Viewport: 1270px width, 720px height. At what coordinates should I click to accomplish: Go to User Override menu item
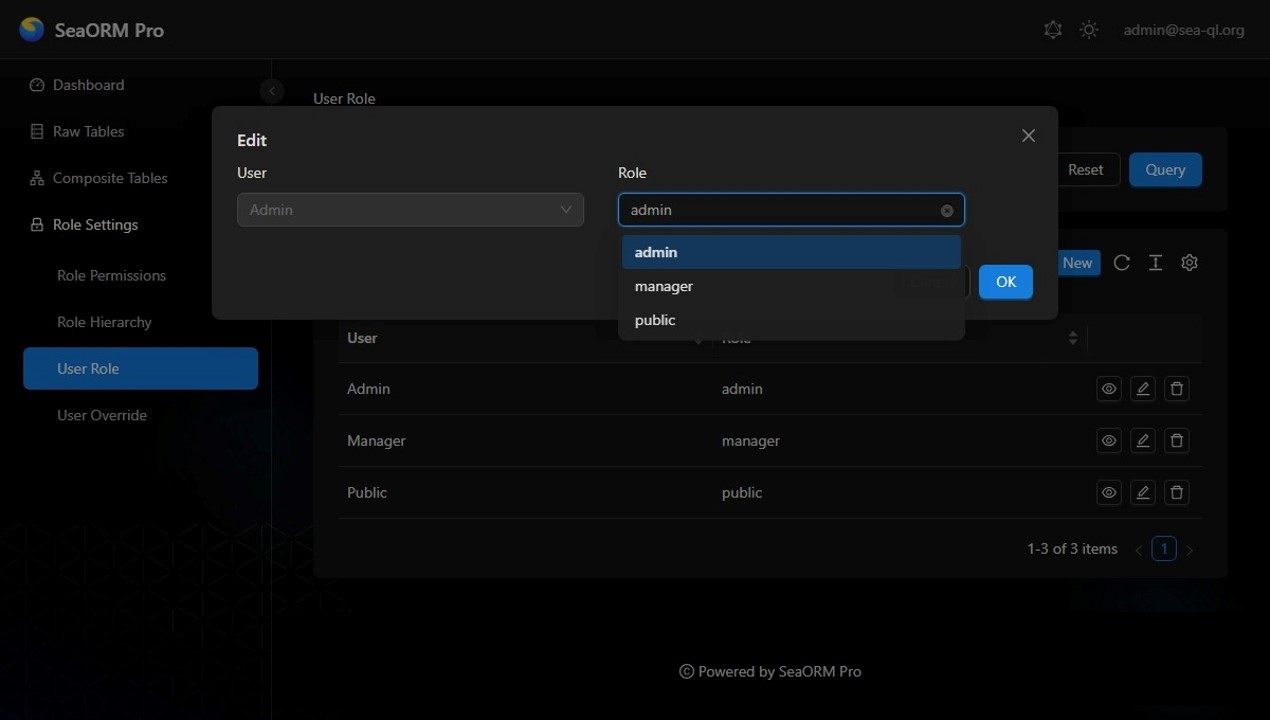click(x=102, y=416)
